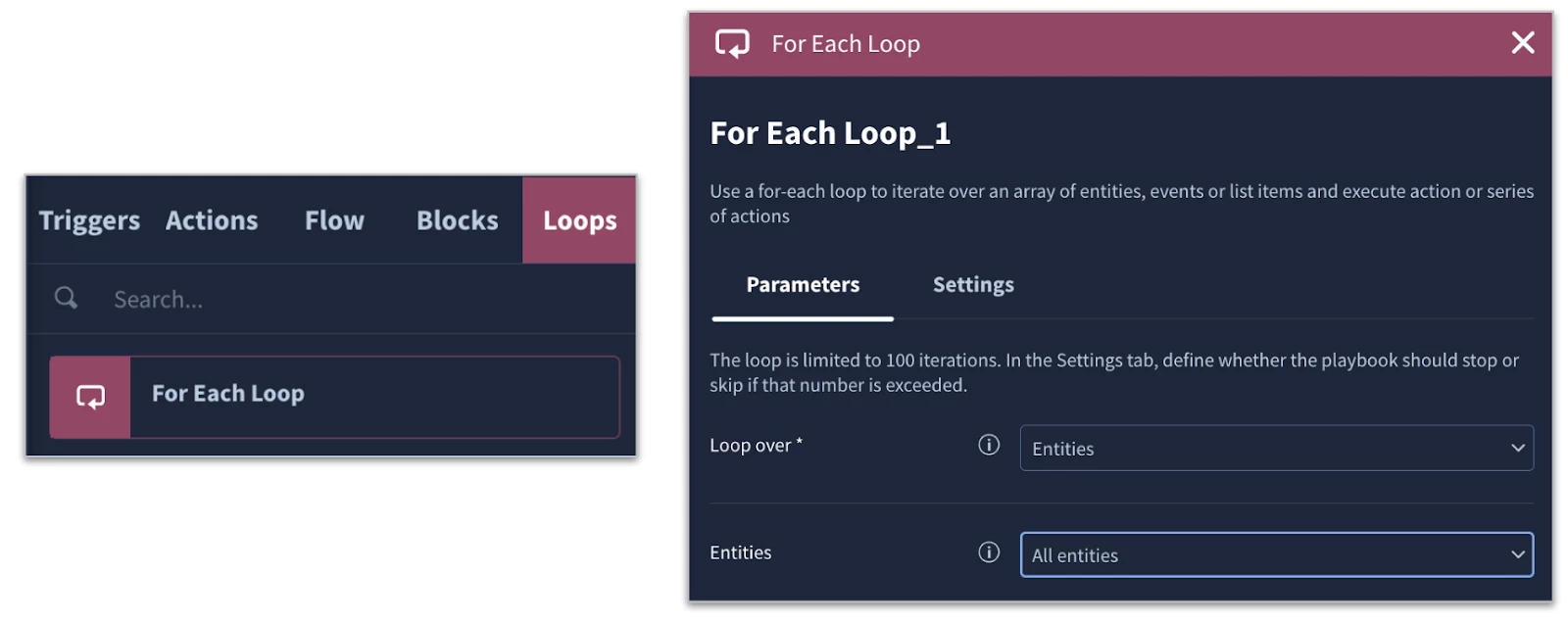Show info for Entities field
The height and width of the screenshot is (624, 1568).
point(989,552)
